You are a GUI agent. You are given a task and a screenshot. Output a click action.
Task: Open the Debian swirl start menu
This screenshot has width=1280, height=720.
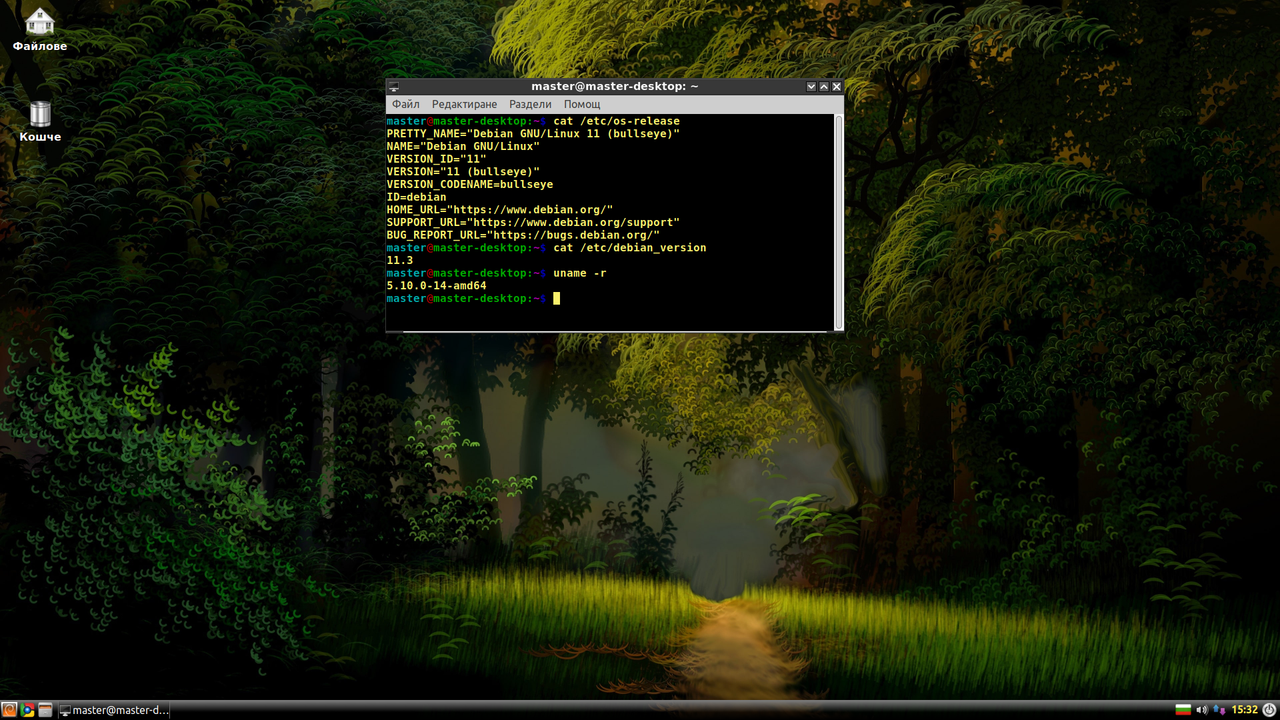[x=10, y=710]
